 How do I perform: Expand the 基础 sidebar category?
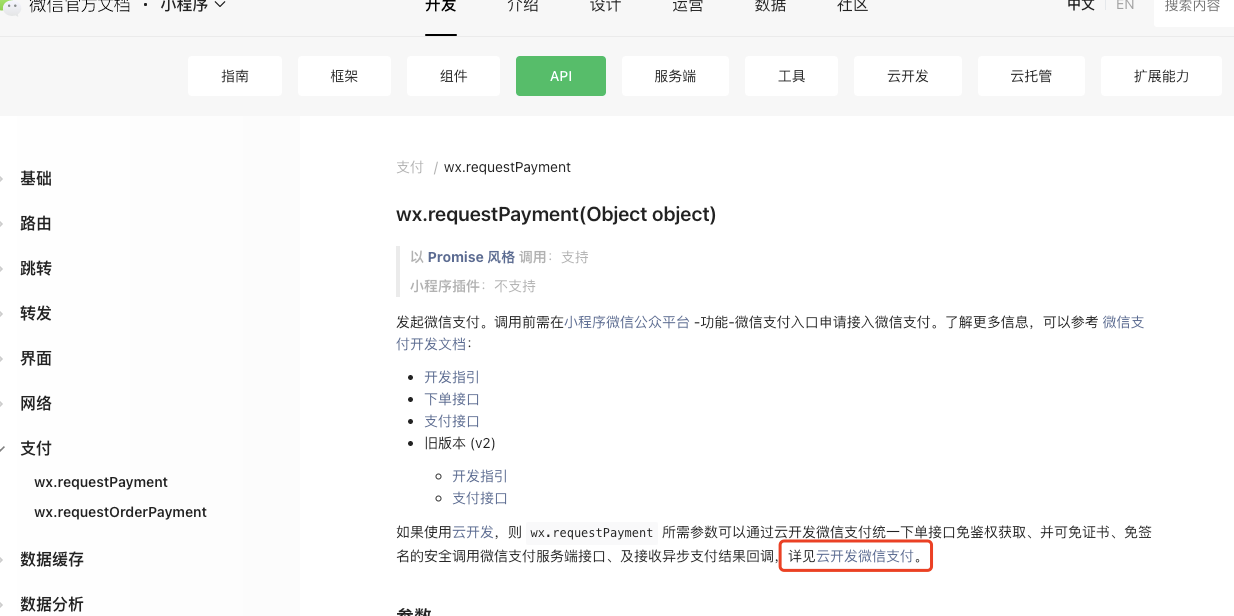tap(36, 179)
